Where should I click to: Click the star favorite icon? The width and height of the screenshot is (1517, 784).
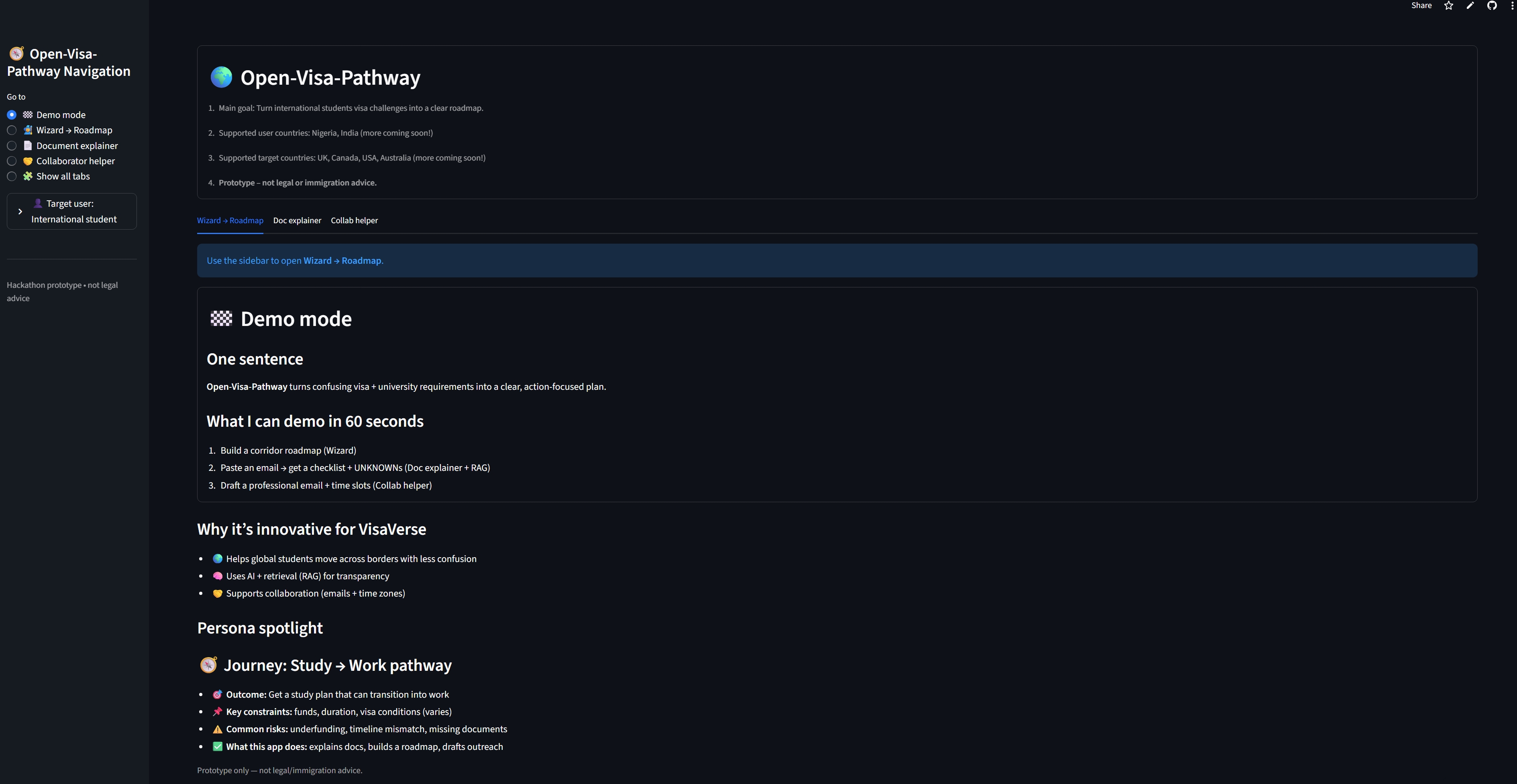(x=1449, y=6)
